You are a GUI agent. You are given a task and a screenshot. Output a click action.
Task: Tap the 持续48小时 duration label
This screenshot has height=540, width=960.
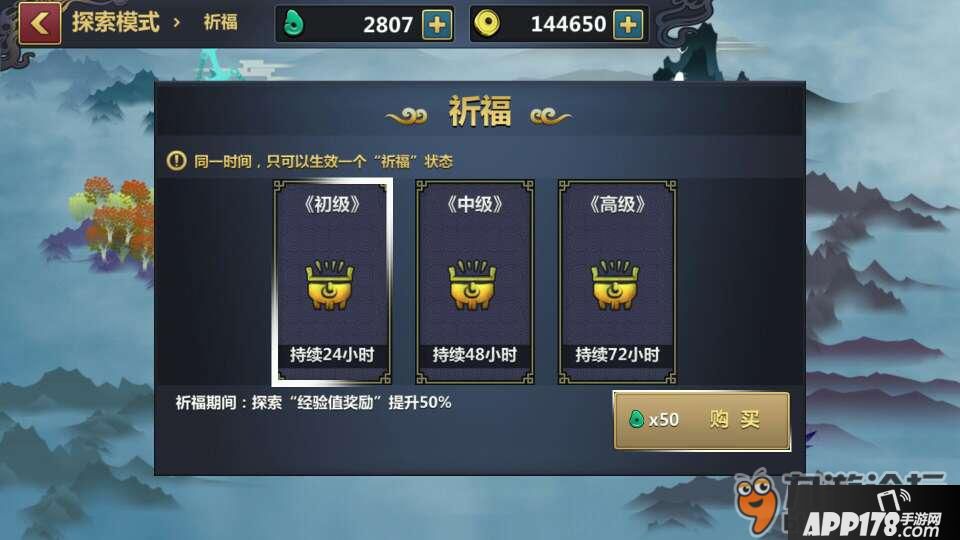coord(474,355)
